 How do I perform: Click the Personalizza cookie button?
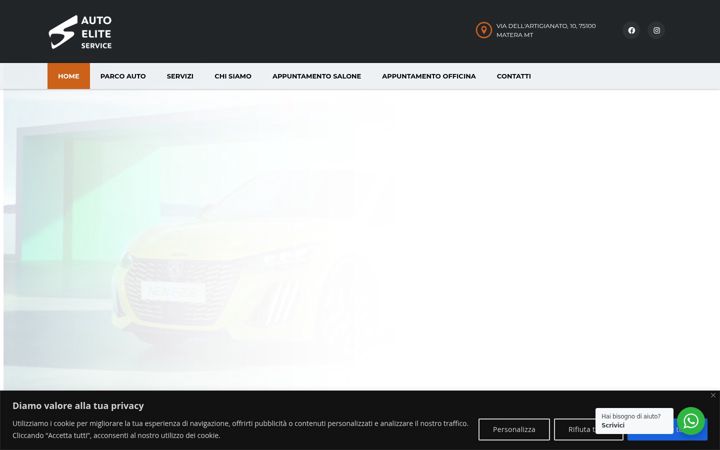point(514,429)
